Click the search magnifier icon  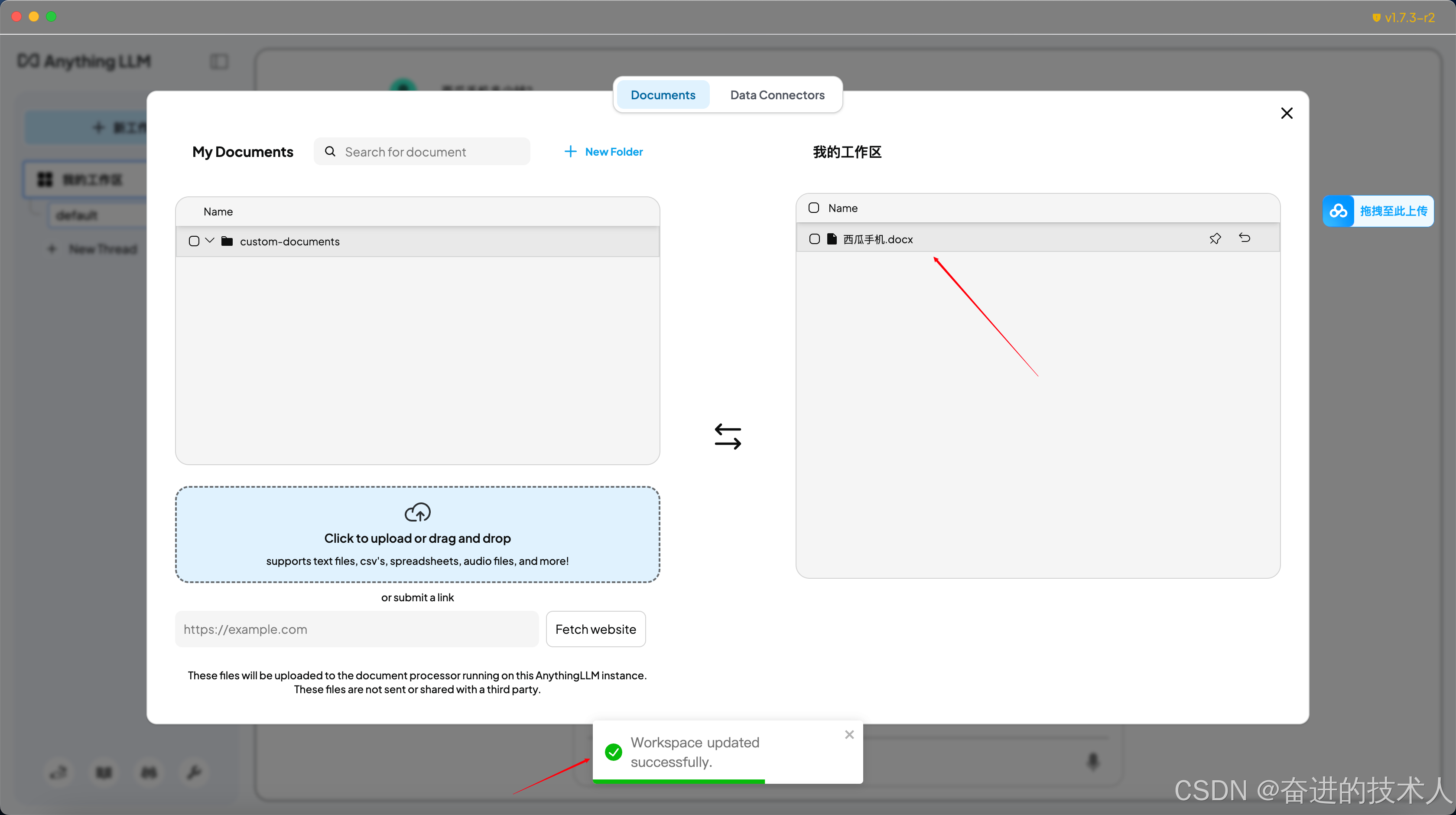tap(330, 152)
